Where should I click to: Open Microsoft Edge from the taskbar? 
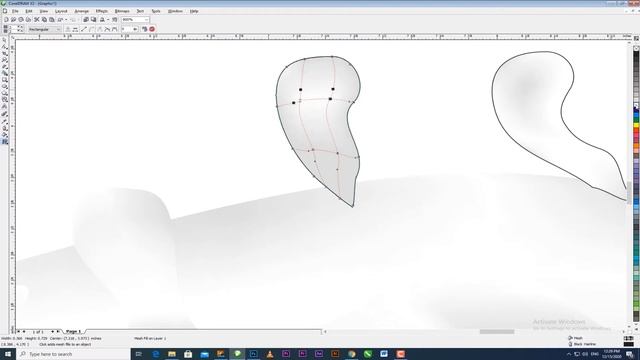coord(156,354)
